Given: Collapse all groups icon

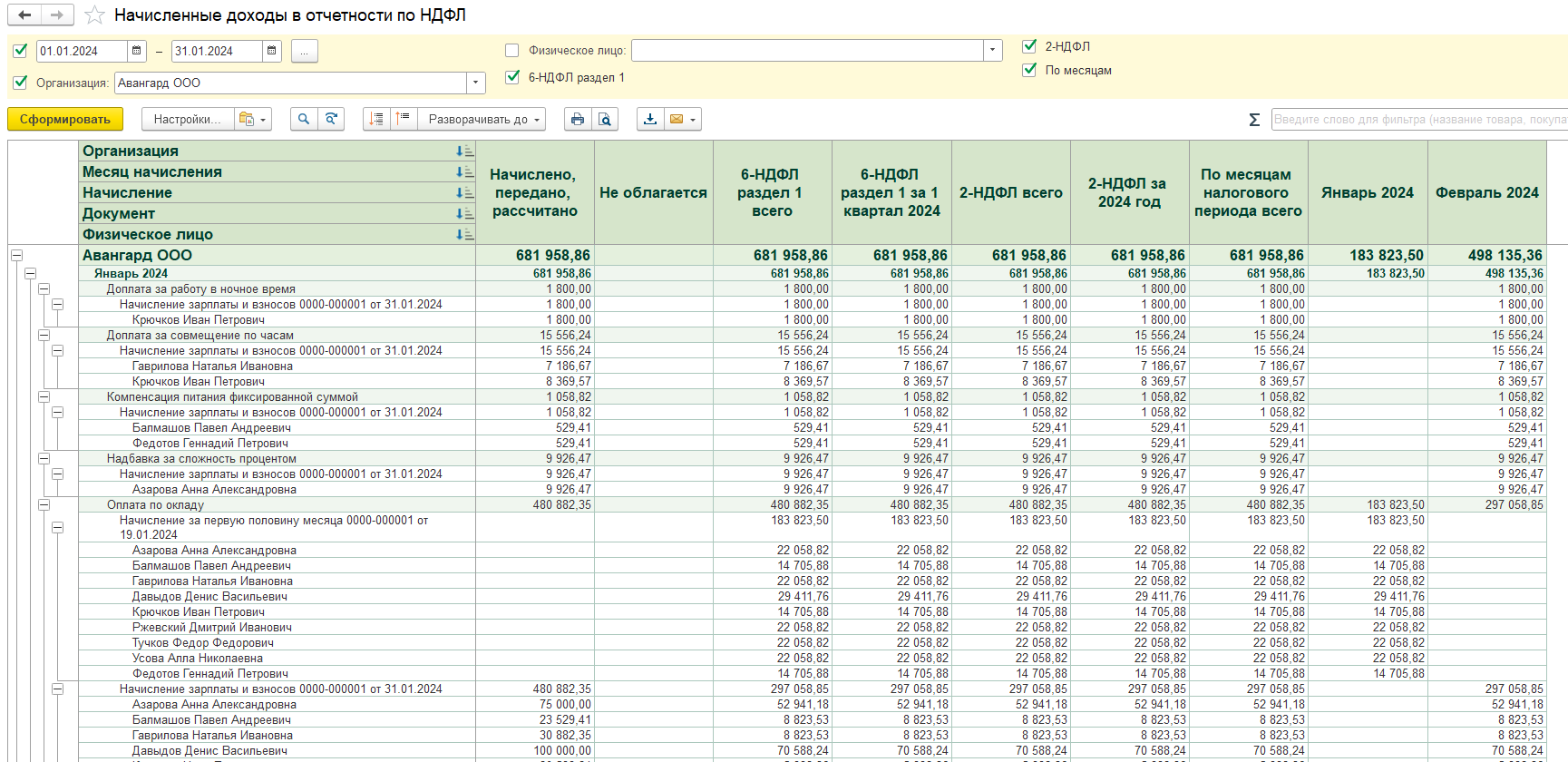Looking at the screenshot, I should tap(376, 119).
